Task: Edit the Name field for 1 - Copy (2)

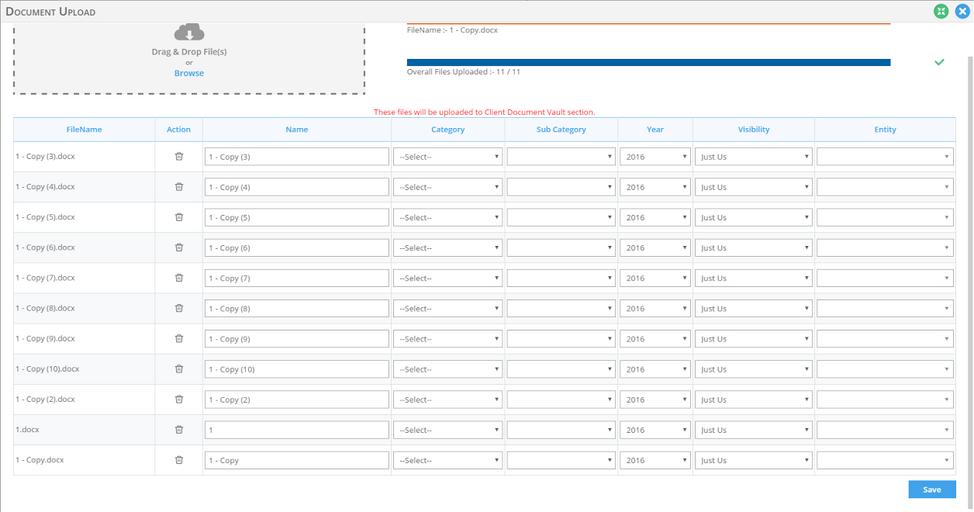Action: 296,400
